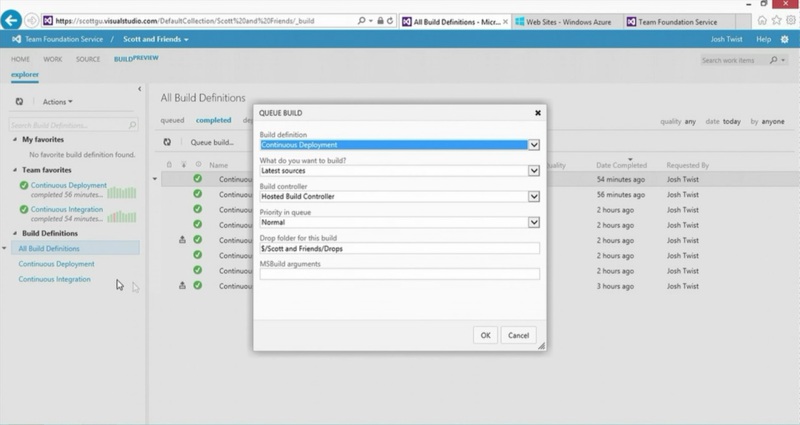The image size is (800, 425).
Task: Click the refresh icon beside Queue build
Action: (x=167, y=142)
